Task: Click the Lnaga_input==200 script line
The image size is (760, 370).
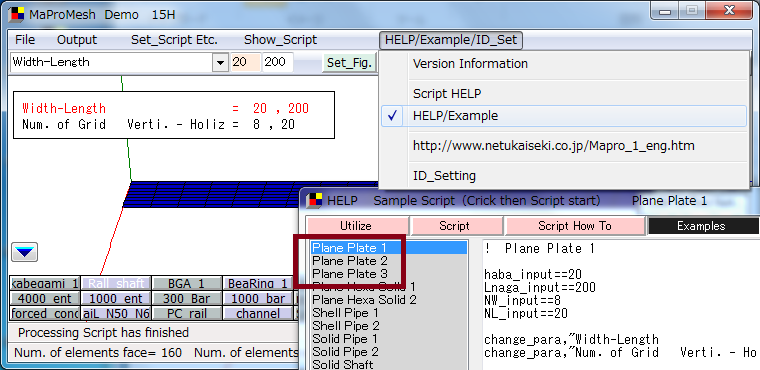Action: coord(539,288)
